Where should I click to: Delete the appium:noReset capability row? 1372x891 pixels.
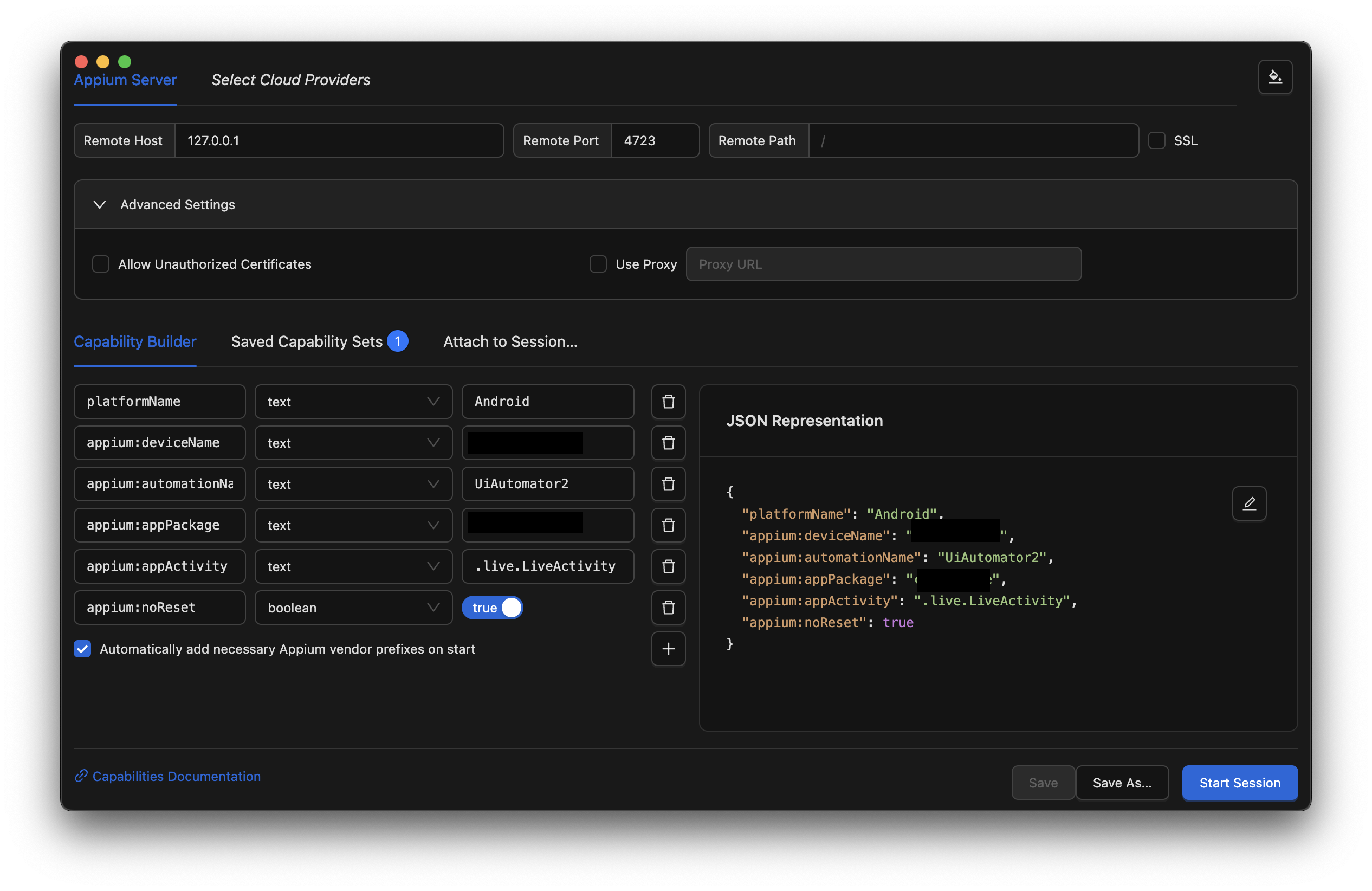tap(668, 607)
